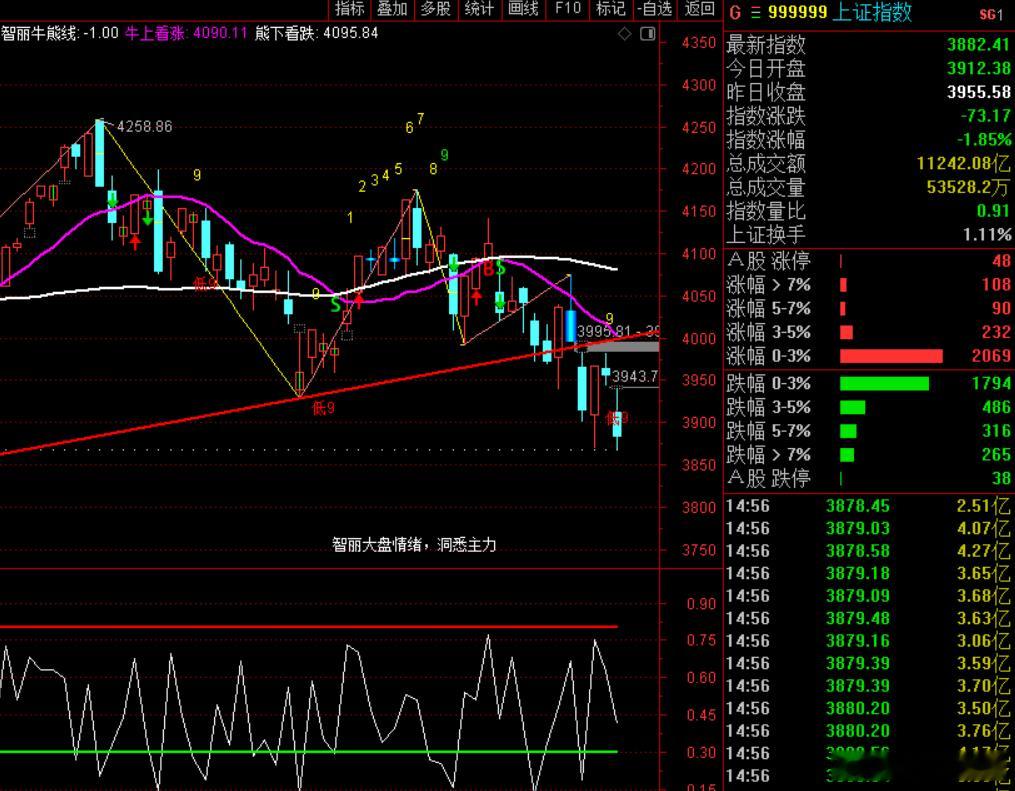Click the green S signal marker on chart
Screen dimensions: 1015x791
coord(335,304)
